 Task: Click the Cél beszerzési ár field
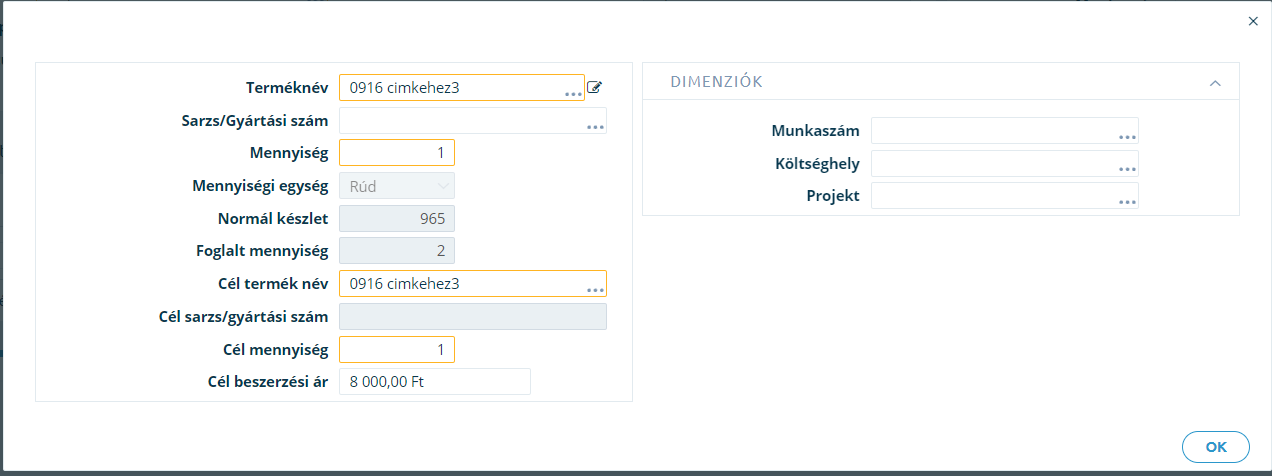click(x=435, y=382)
